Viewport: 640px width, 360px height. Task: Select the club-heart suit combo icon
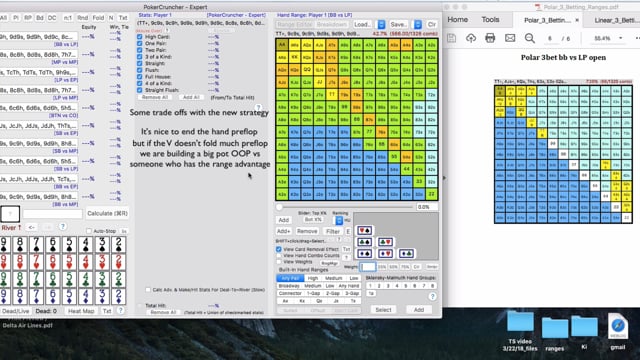[x=385, y=242]
